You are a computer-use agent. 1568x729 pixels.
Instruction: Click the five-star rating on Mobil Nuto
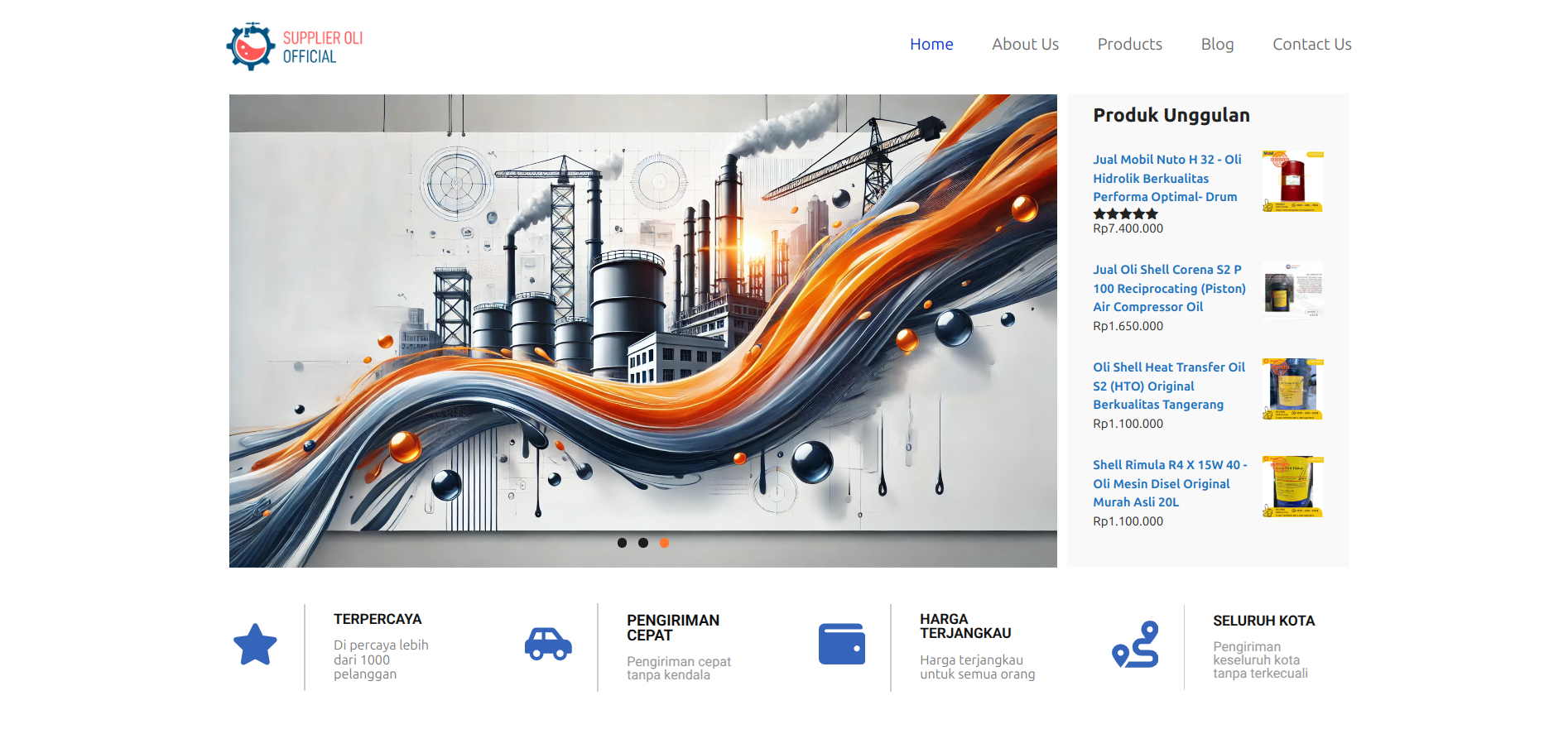pyautogui.click(x=1125, y=213)
